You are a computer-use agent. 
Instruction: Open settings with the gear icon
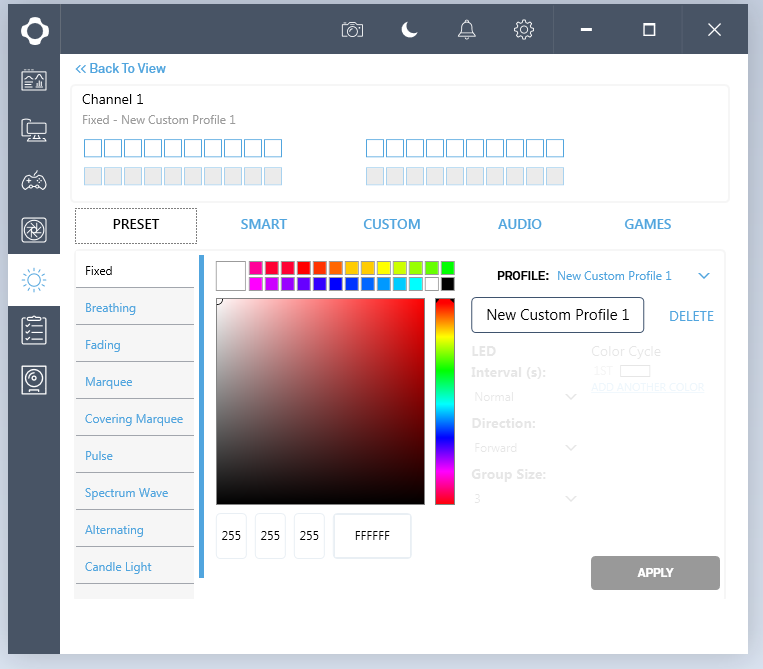point(523,30)
